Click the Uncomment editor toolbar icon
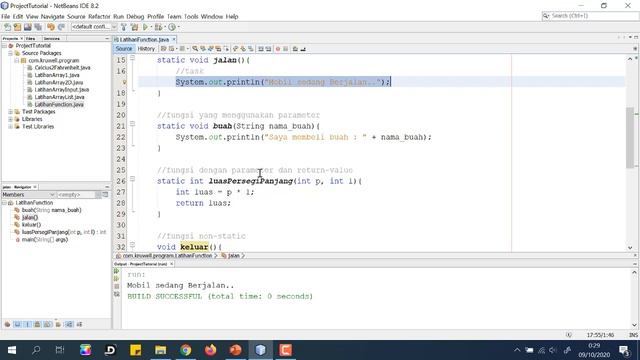 (303, 49)
